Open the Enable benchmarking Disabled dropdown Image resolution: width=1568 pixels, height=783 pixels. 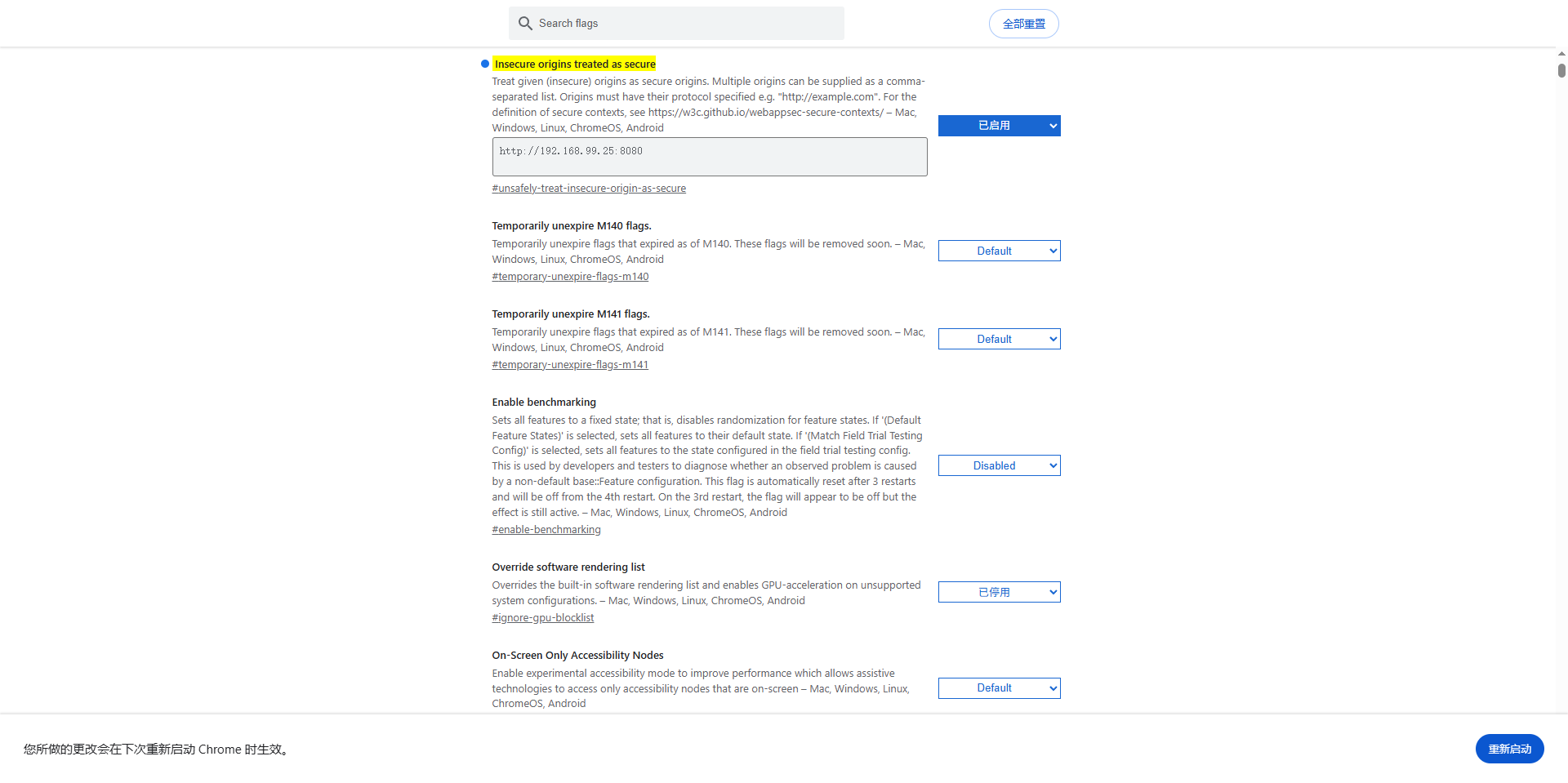(x=999, y=465)
